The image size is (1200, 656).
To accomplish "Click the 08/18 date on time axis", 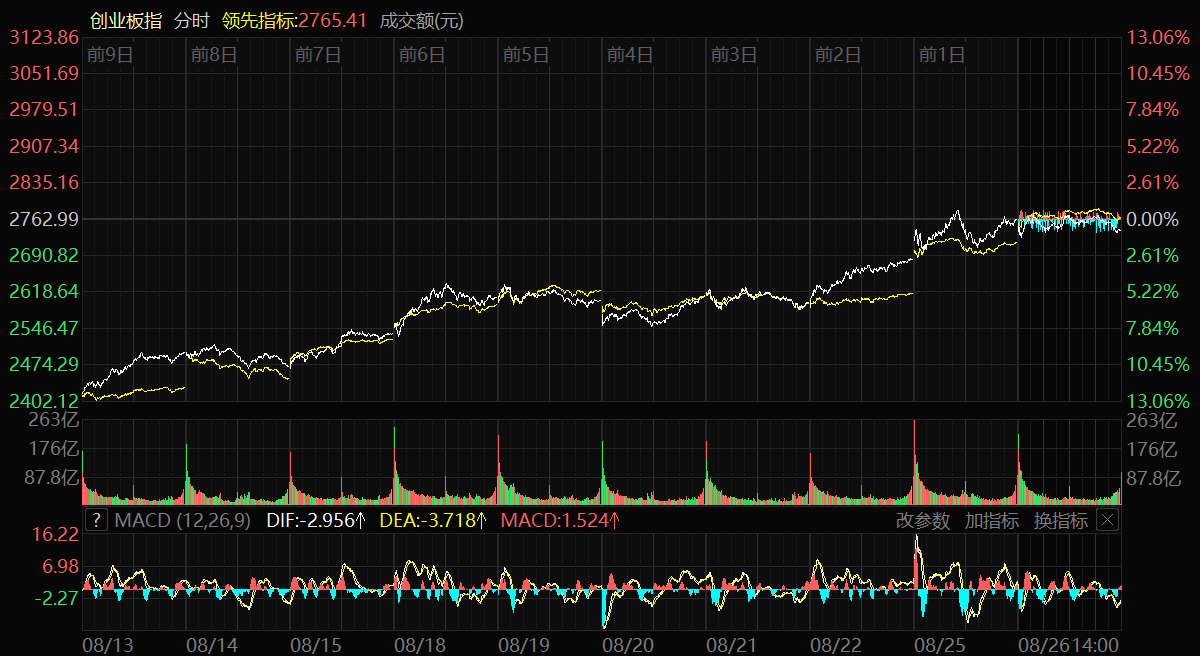I will point(420,646).
